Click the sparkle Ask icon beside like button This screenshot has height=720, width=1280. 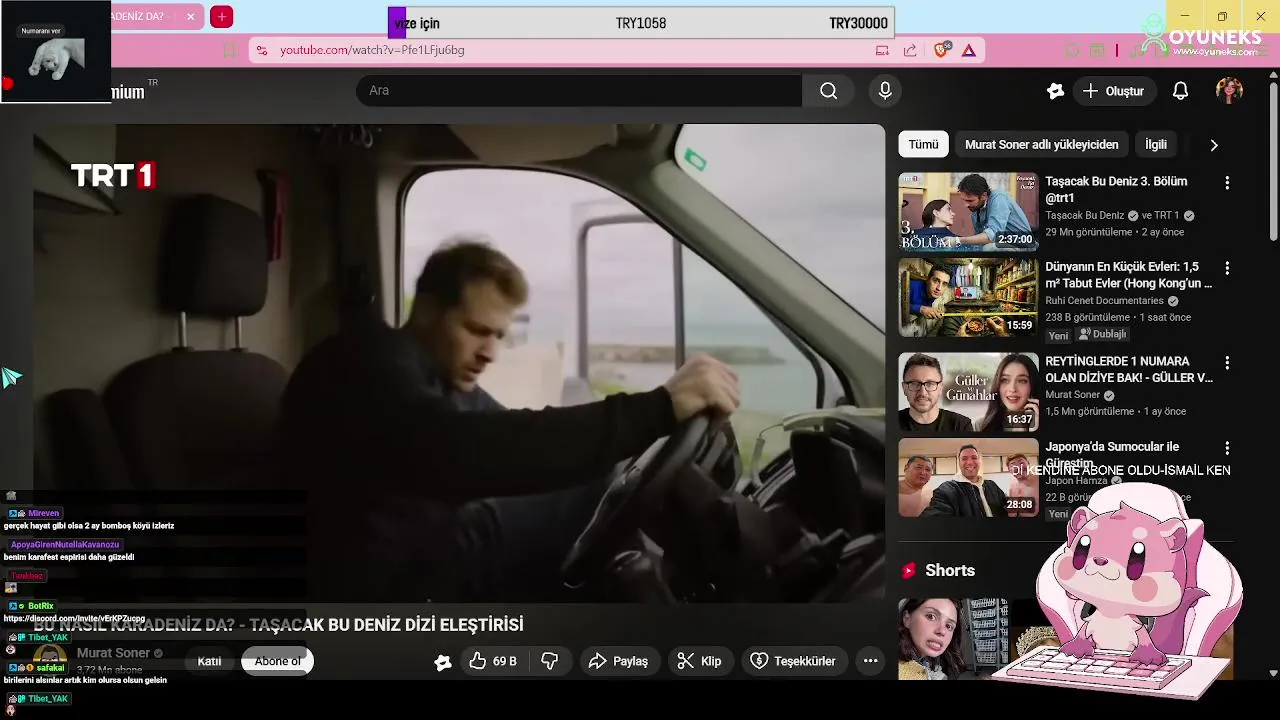443,662
